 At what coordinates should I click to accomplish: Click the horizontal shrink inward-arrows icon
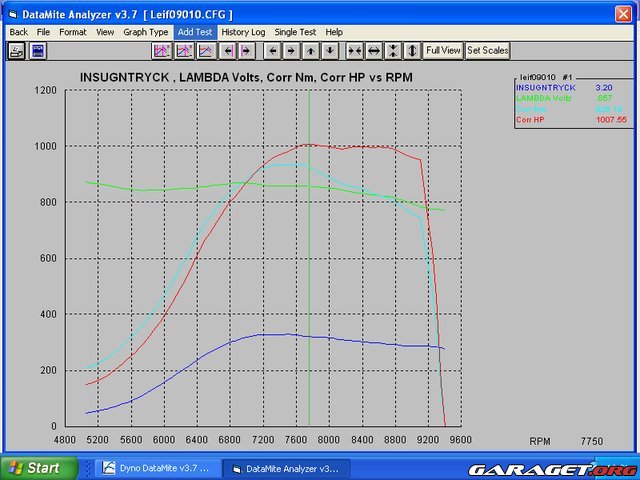click(x=354, y=50)
